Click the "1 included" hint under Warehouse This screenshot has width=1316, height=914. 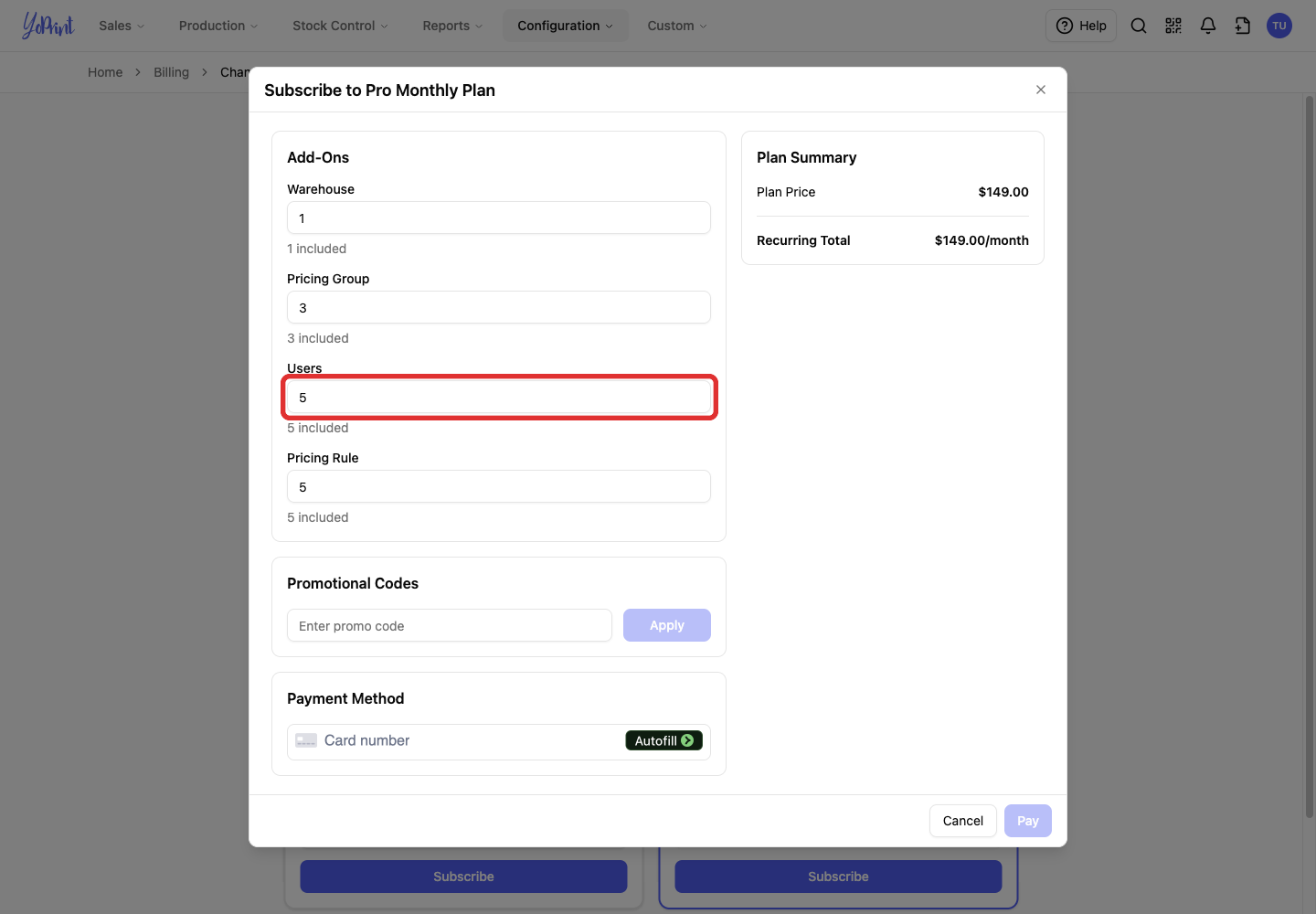(316, 249)
